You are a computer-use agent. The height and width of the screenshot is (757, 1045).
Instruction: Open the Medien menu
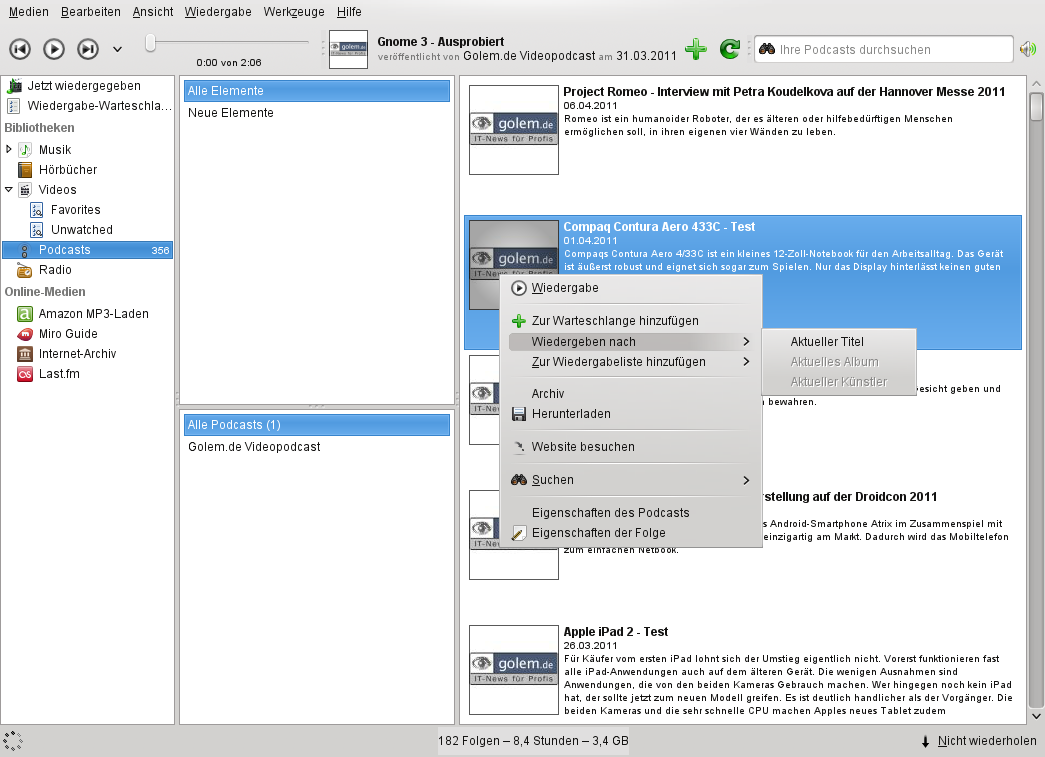[x=29, y=12]
